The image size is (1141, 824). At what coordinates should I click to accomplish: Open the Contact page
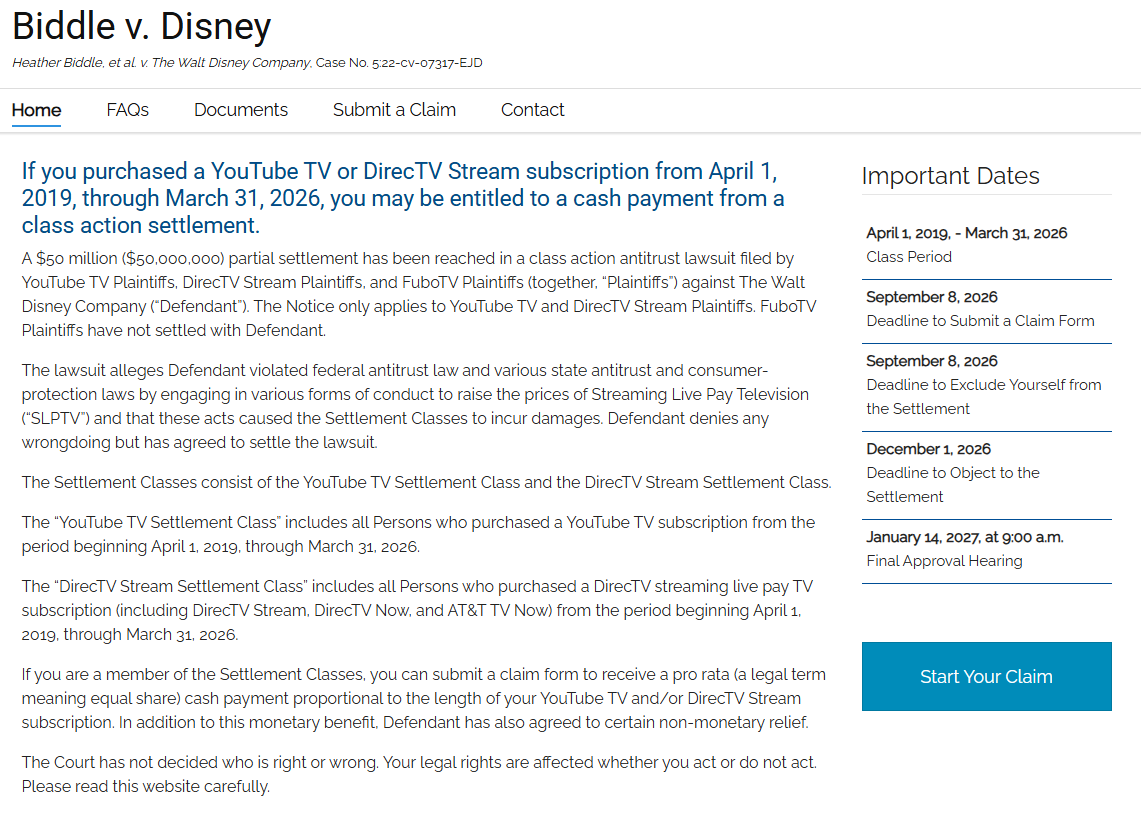click(x=533, y=110)
